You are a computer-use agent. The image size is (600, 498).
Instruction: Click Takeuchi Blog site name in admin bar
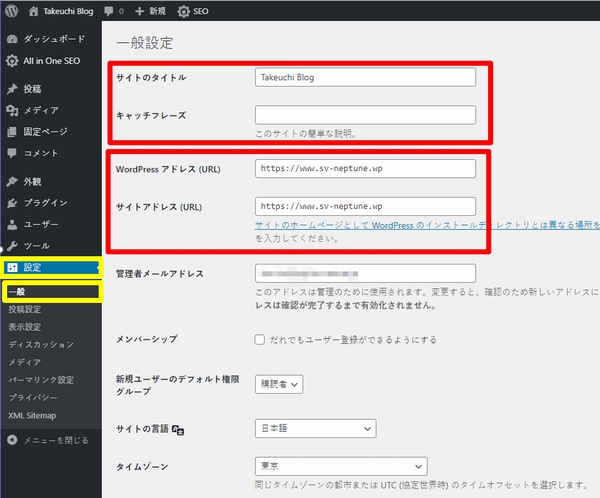[x=68, y=11]
